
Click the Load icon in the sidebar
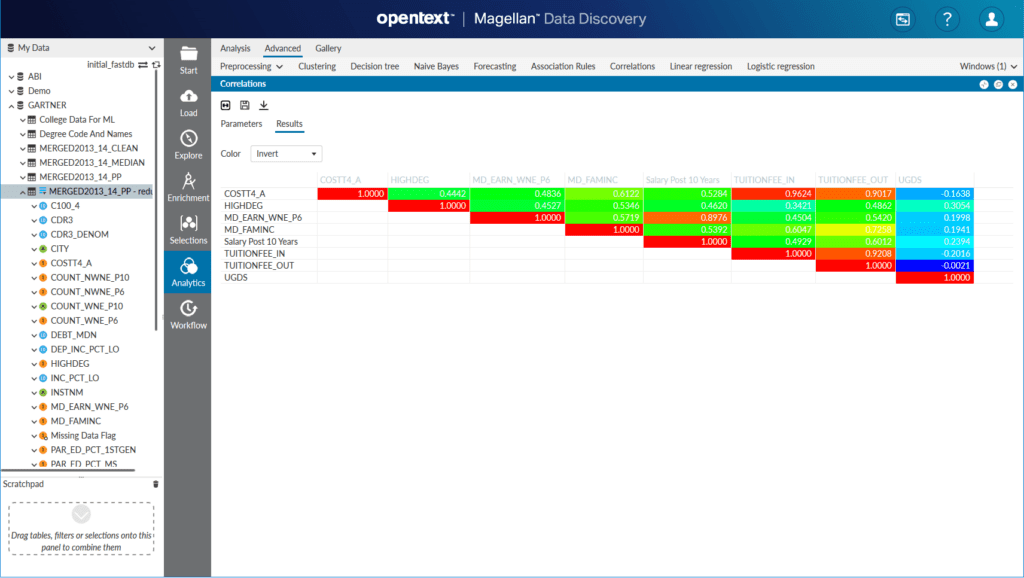tap(187, 105)
